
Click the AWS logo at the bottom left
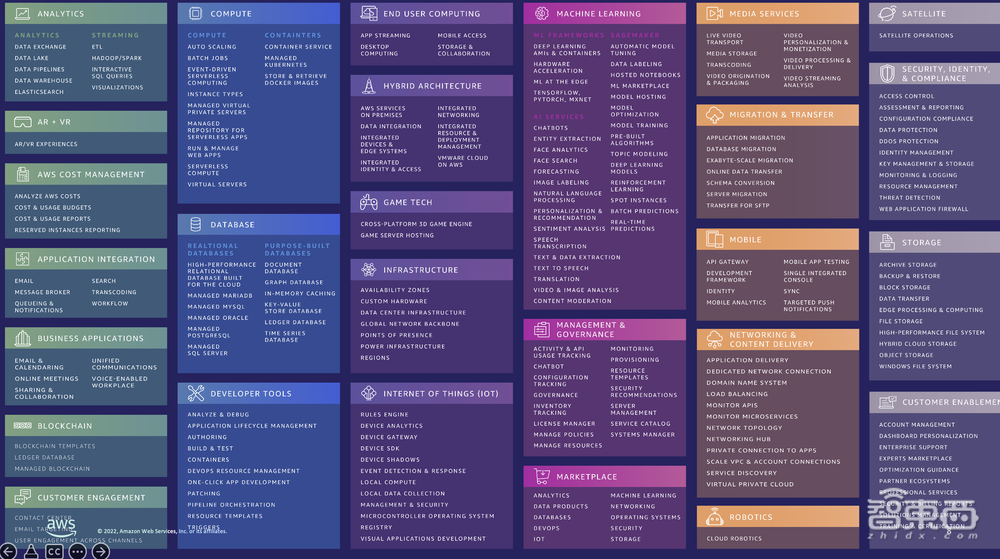tap(60, 526)
